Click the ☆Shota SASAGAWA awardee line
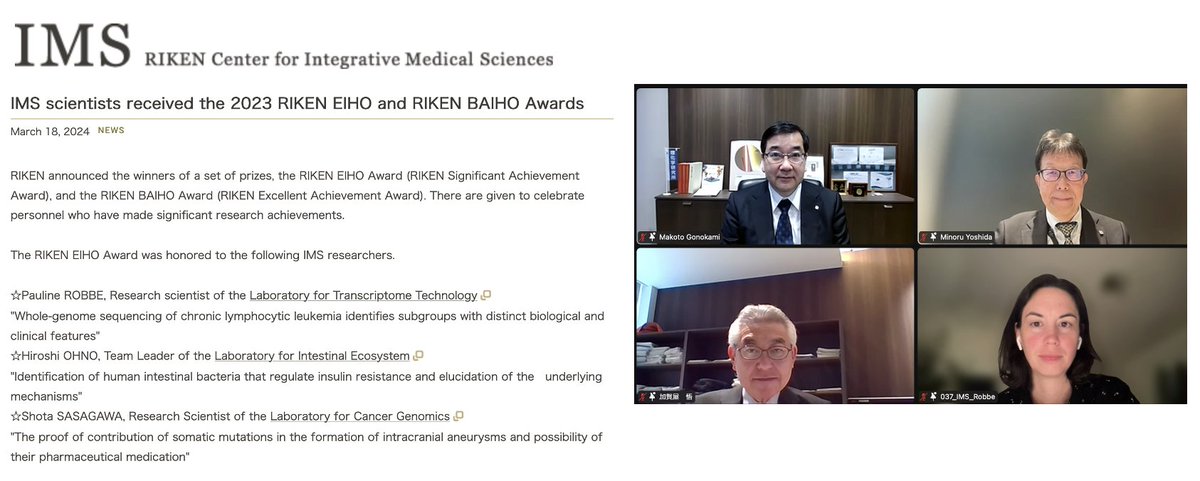 point(237,416)
